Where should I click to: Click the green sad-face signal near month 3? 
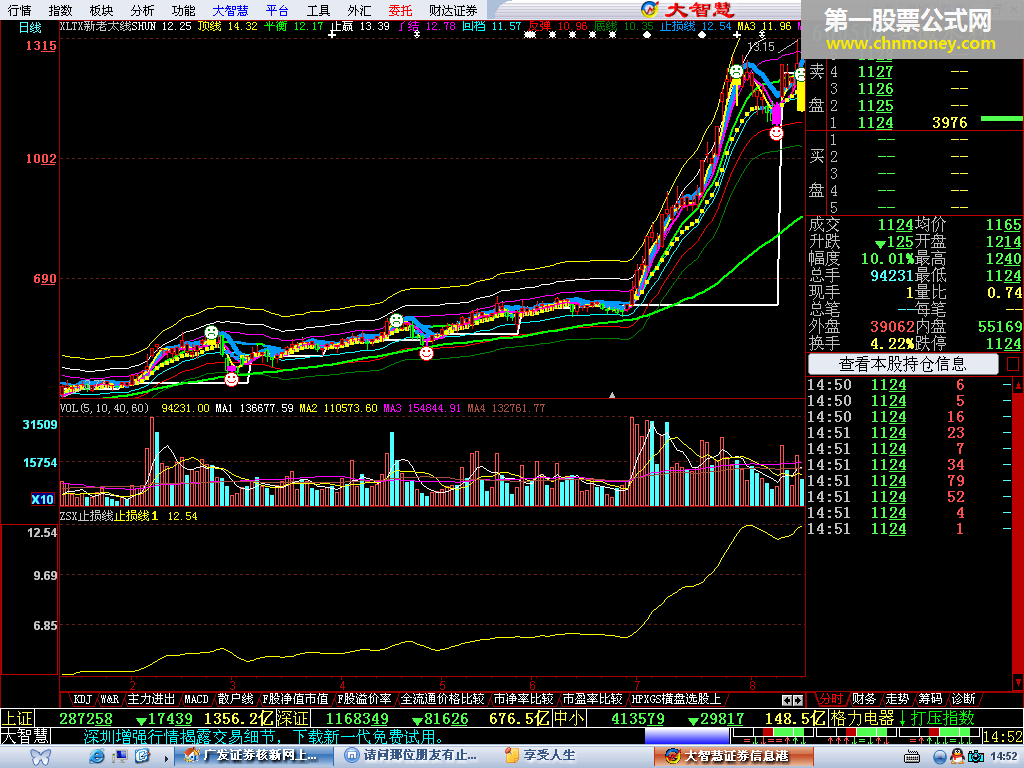pos(211,332)
